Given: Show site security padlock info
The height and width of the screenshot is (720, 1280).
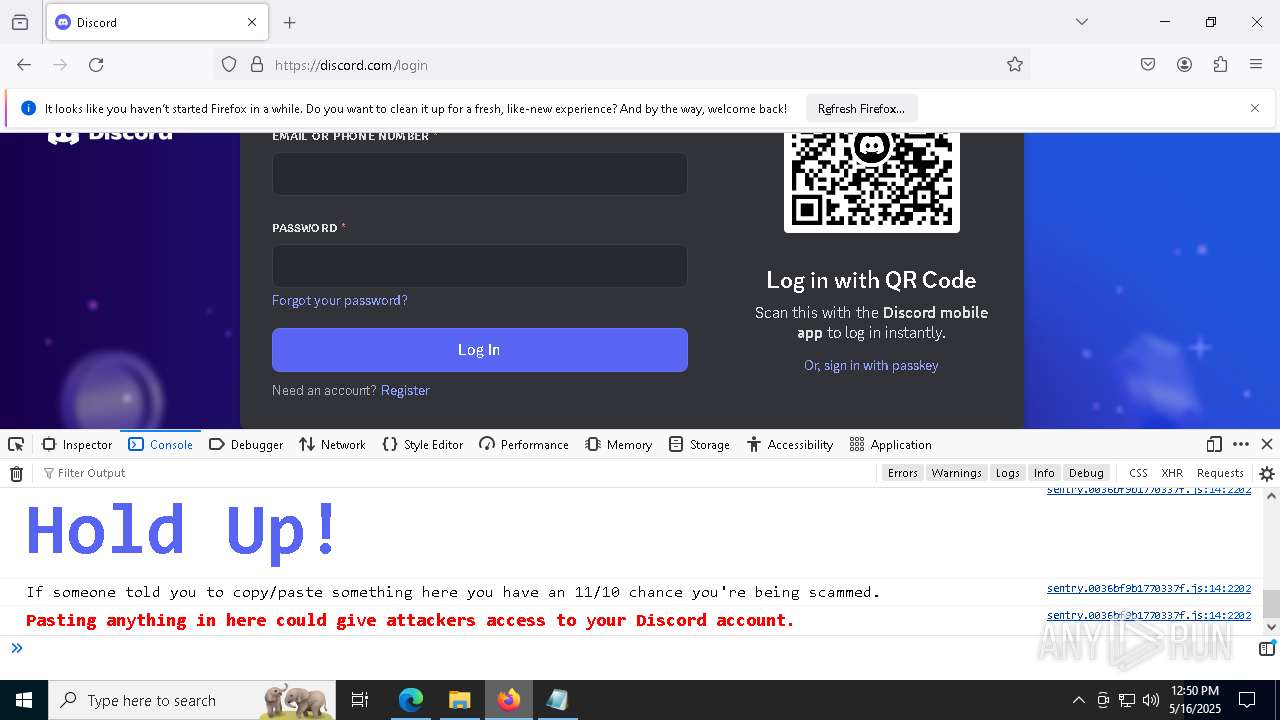Looking at the screenshot, I should (x=257, y=65).
